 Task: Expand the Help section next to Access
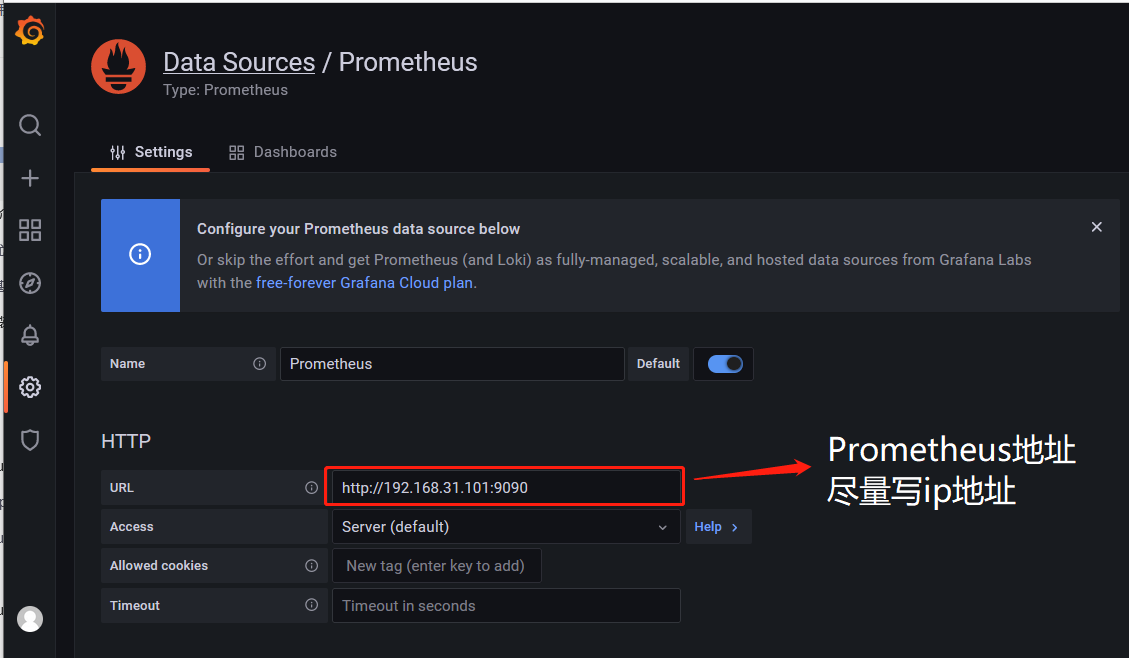pos(717,526)
